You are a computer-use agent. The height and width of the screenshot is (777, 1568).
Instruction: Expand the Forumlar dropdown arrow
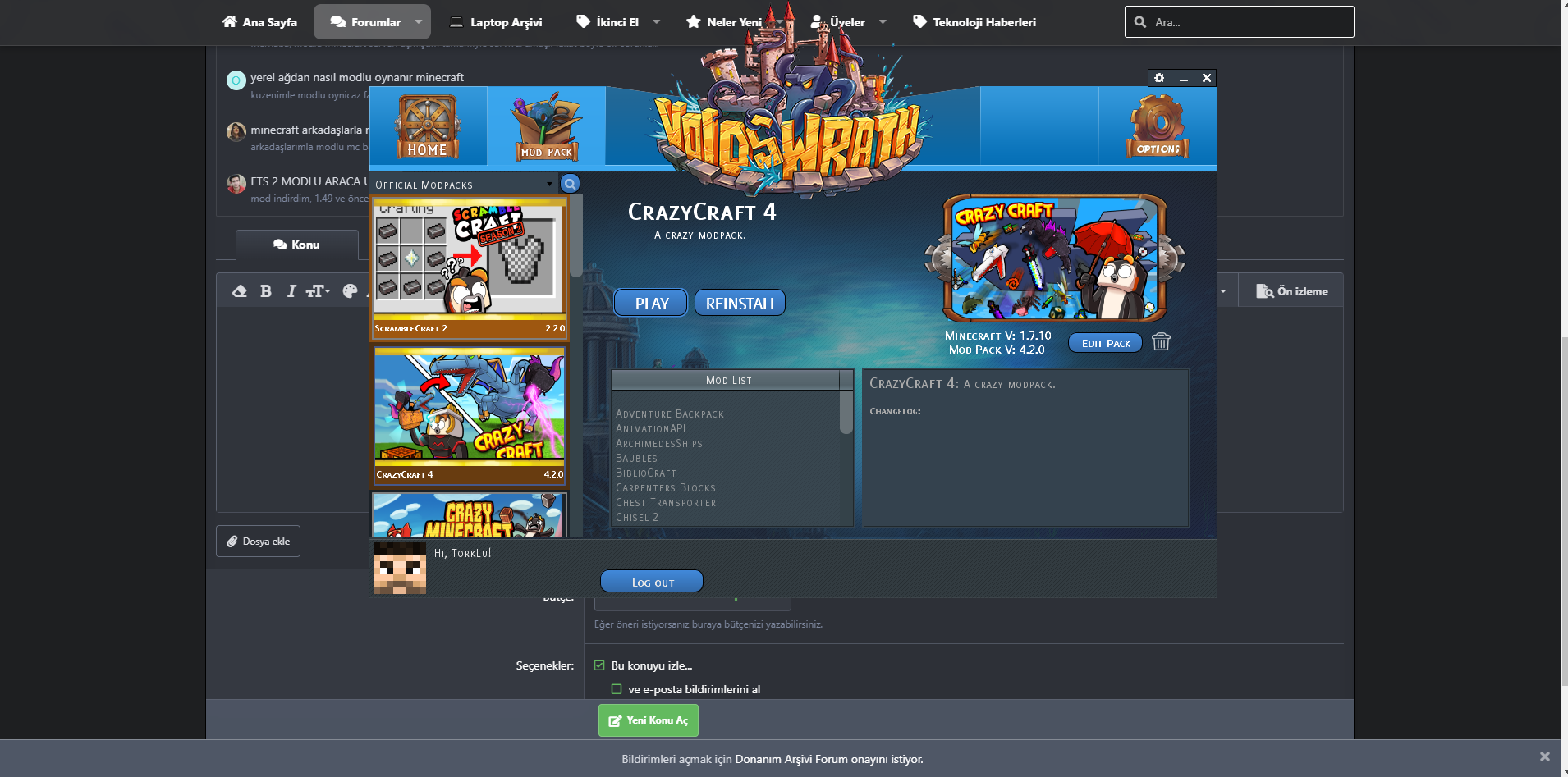click(419, 22)
